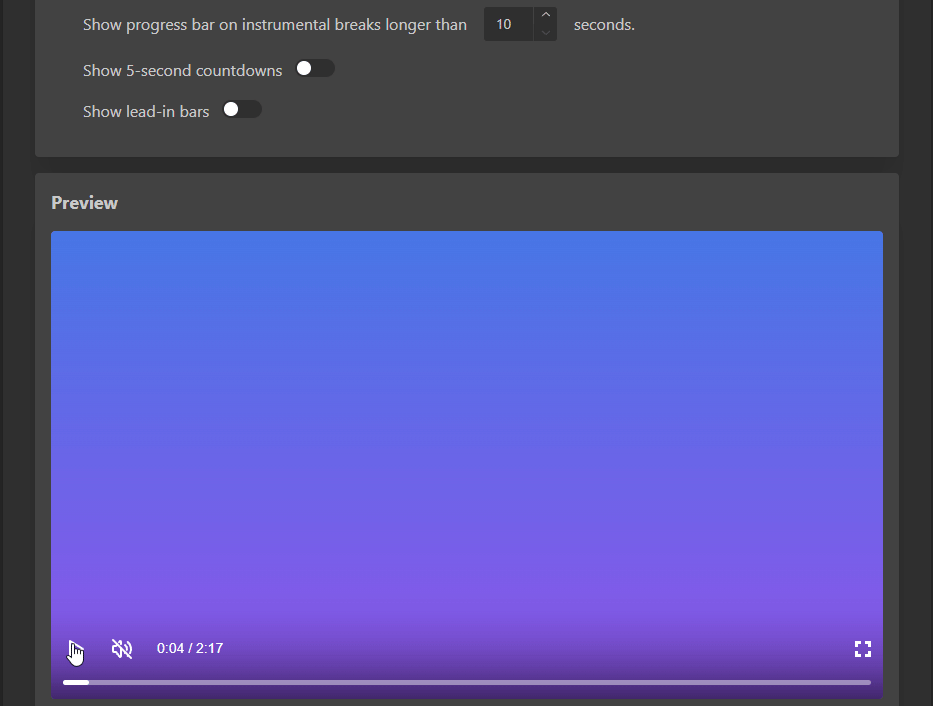Click the center of the preview video

[x=467, y=440]
